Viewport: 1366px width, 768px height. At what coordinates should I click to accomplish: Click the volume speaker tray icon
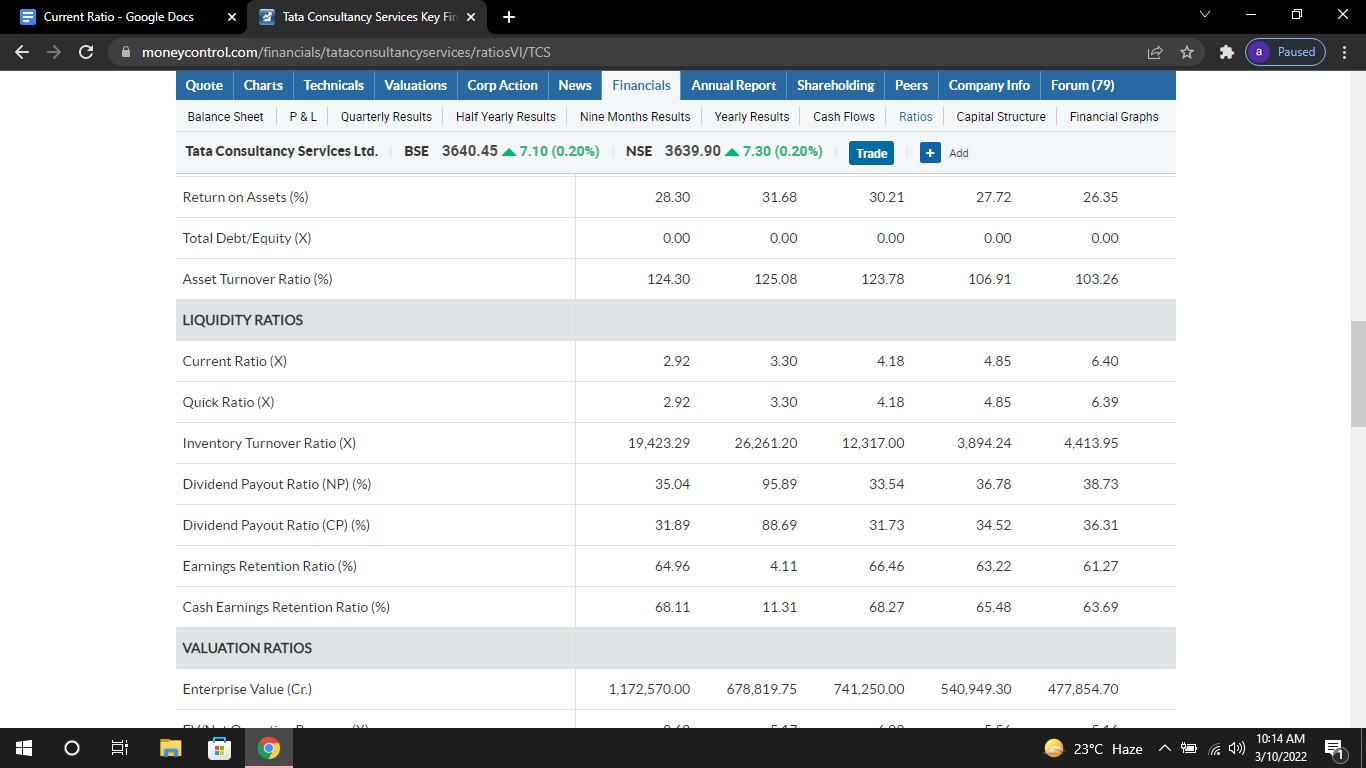(x=1236, y=748)
